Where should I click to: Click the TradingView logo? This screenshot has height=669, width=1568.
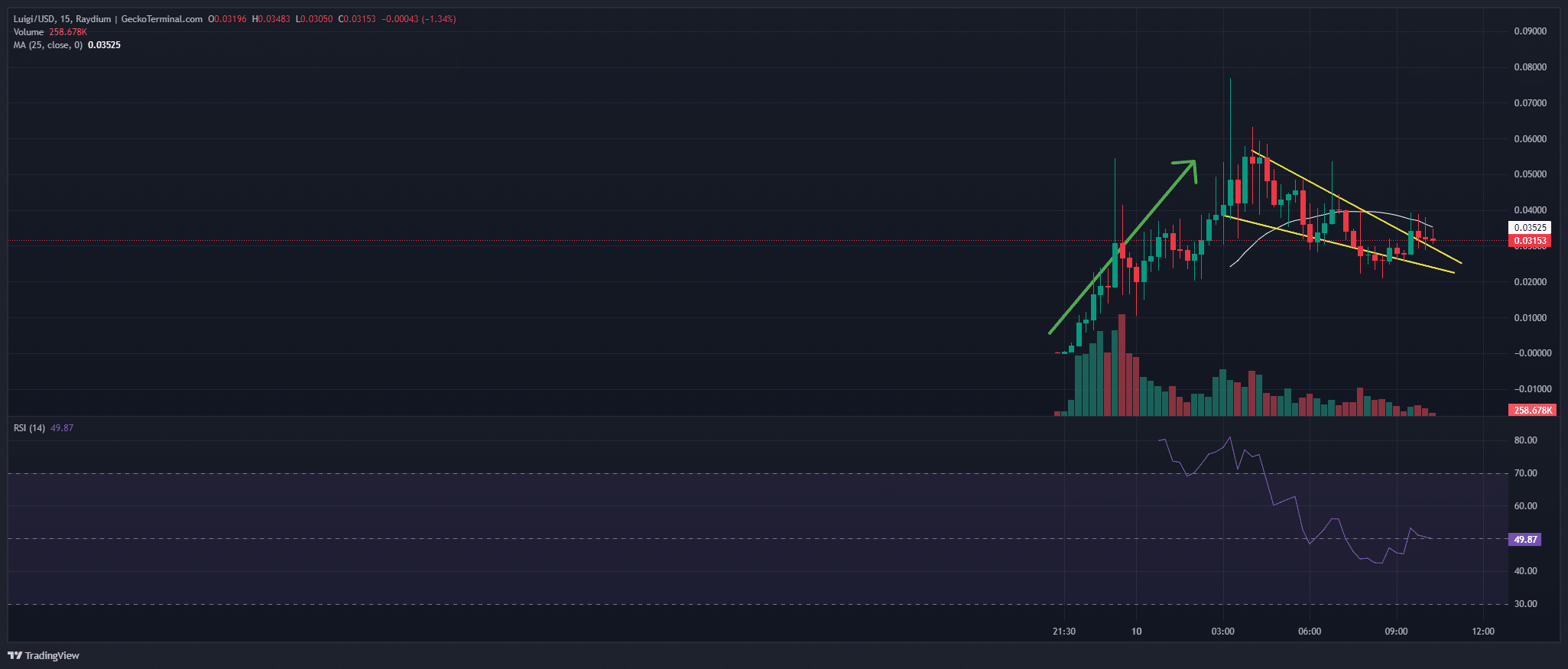pyautogui.click(x=44, y=655)
